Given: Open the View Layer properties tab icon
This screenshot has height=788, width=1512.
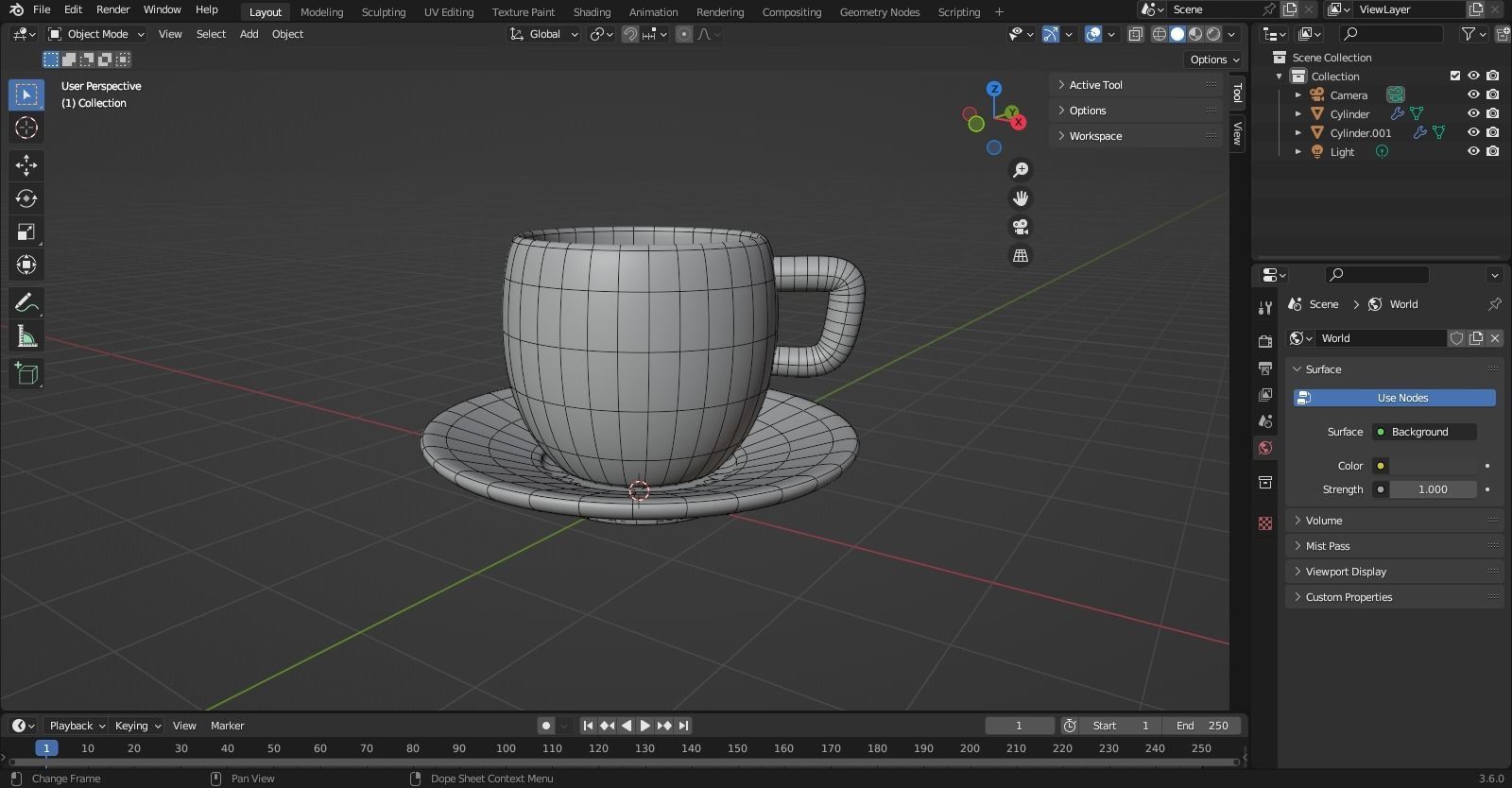Looking at the screenshot, I should (x=1265, y=394).
